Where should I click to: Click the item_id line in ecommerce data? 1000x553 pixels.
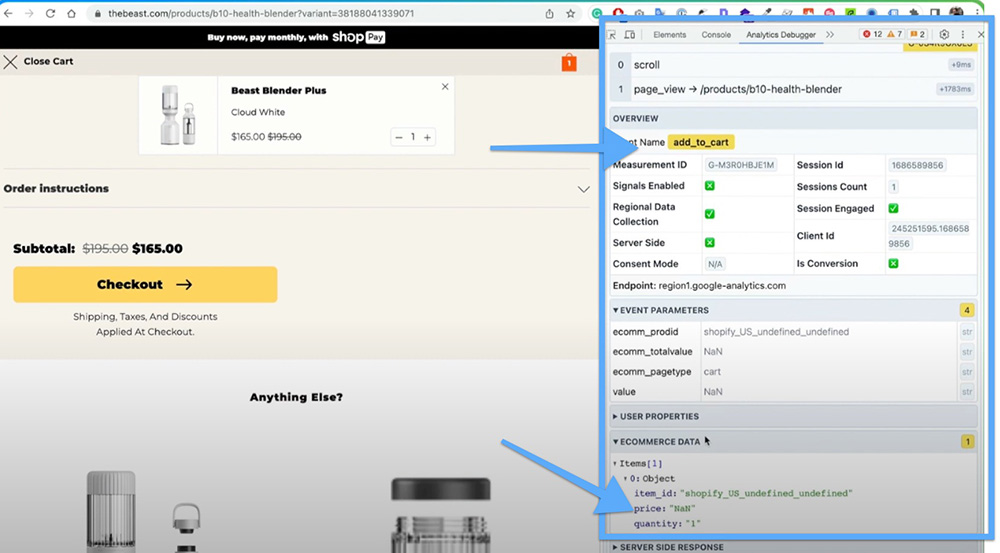tap(743, 494)
